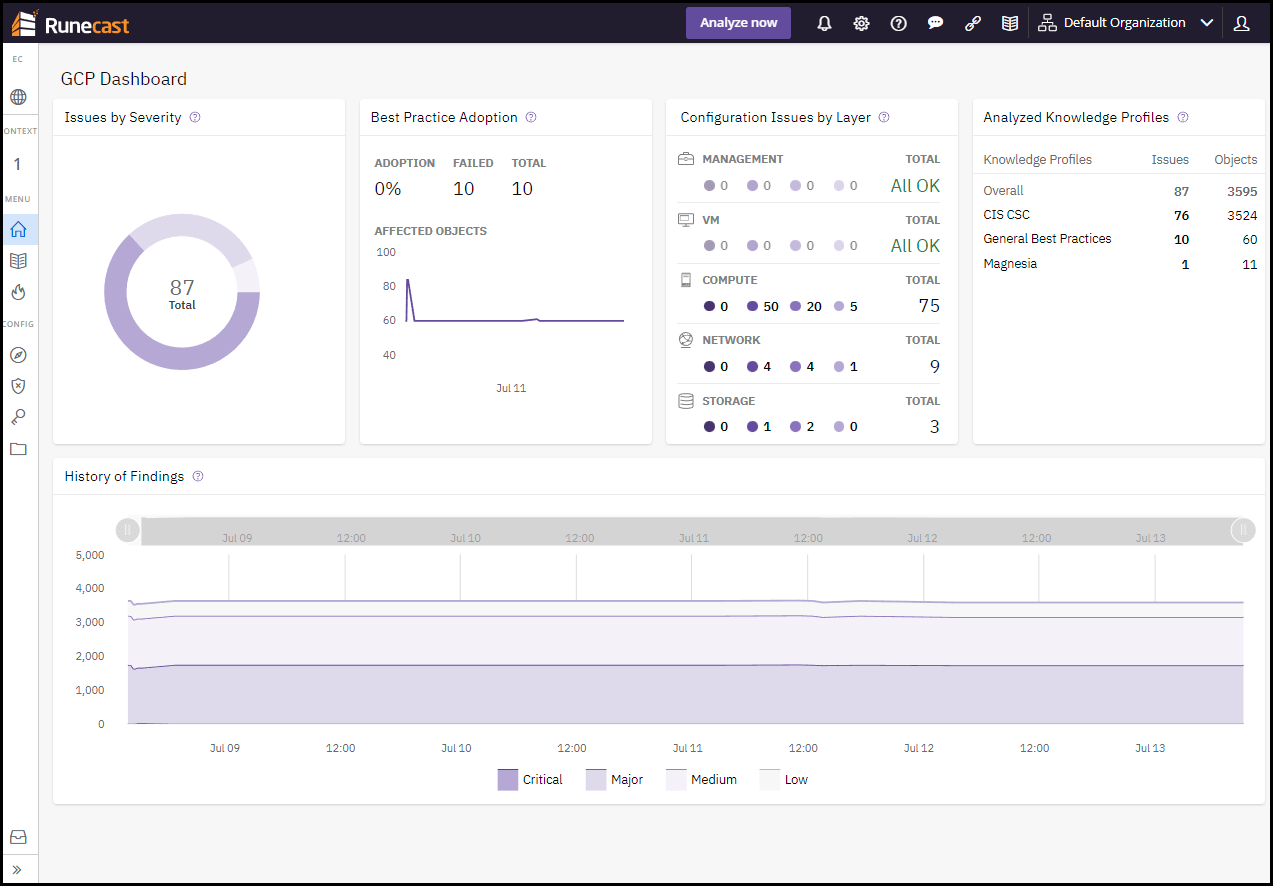
Task: Click the left handle of the history range slider
Action: (x=127, y=530)
